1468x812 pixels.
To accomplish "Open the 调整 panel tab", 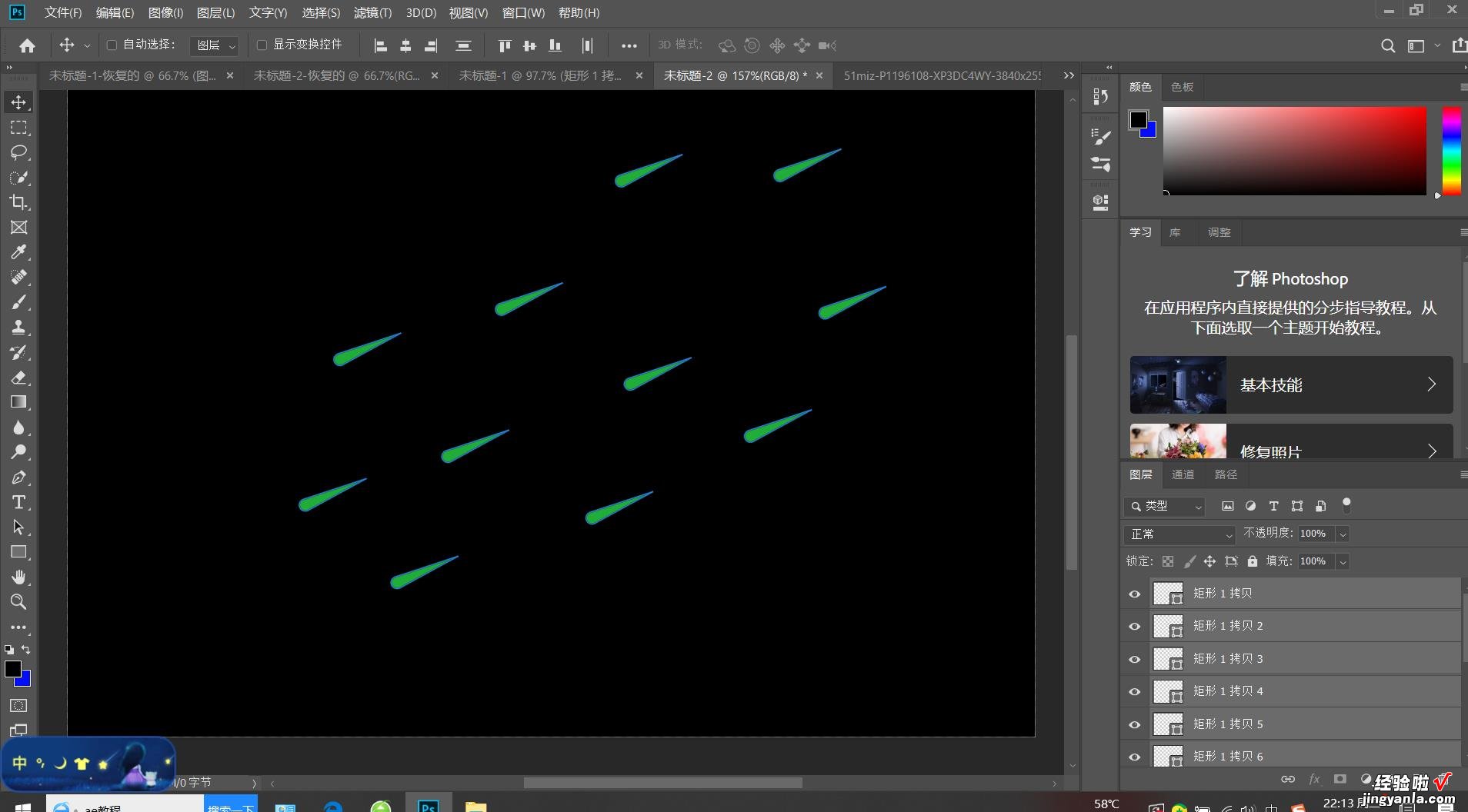I will [1219, 232].
